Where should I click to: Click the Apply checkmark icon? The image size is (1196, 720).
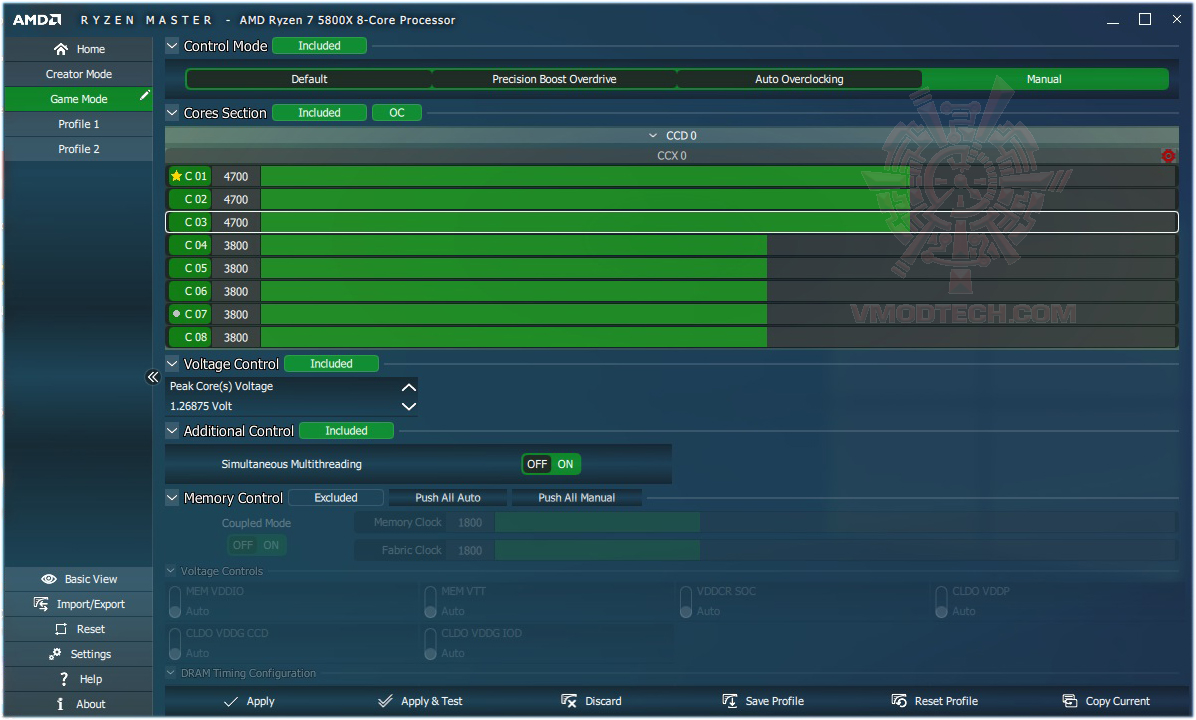[x=230, y=701]
